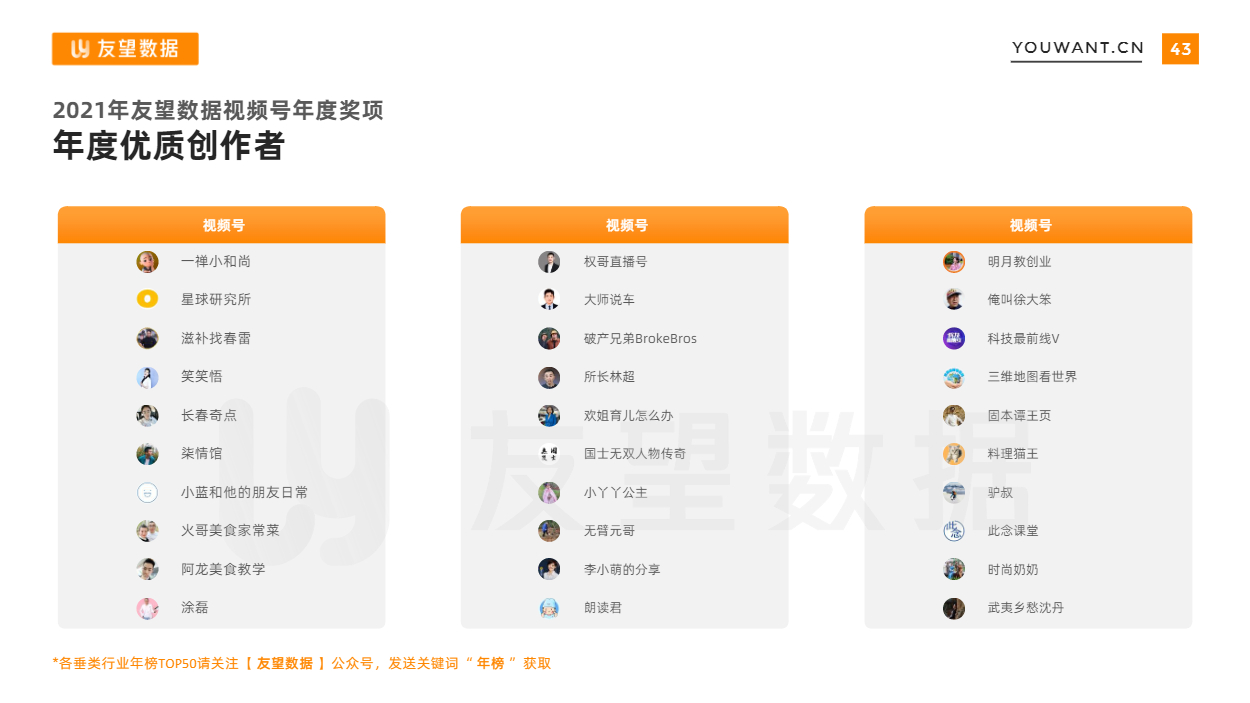This screenshot has width=1250, height=703.
Task: Select the text 无臂元哥
Action: tap(609, 531)
